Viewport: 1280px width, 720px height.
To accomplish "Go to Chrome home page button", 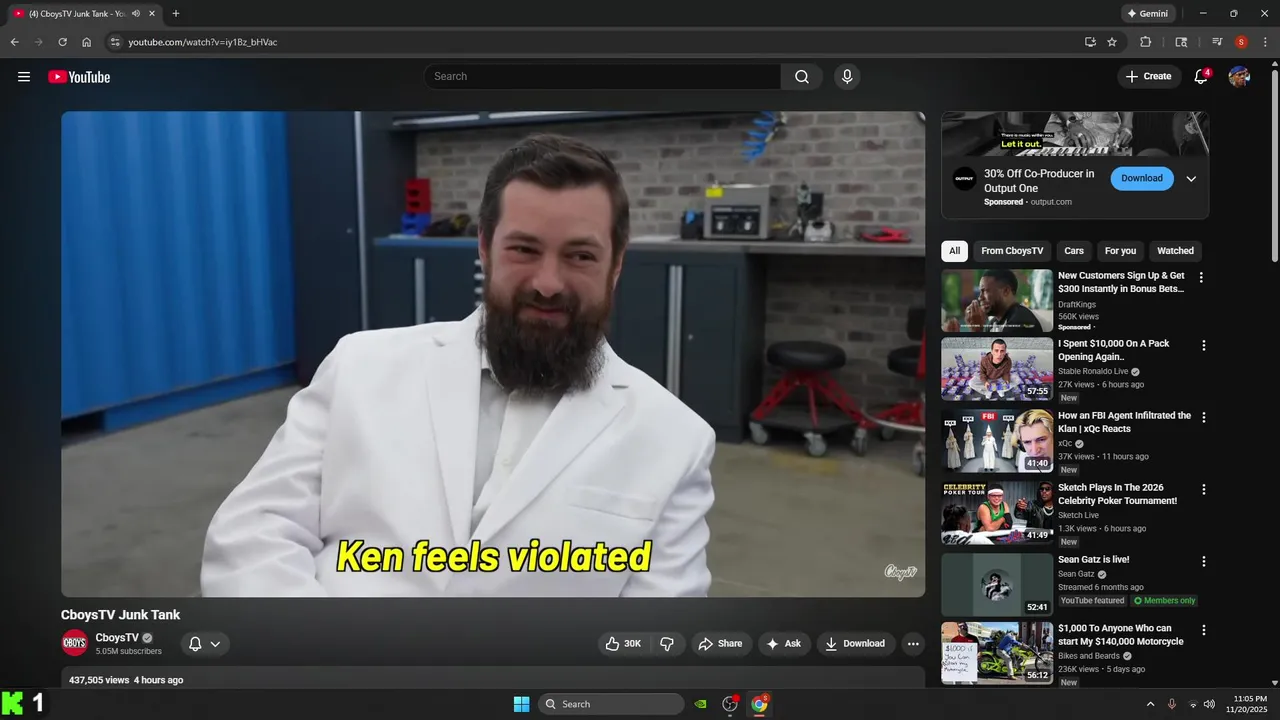I will [x=87, y=42].
